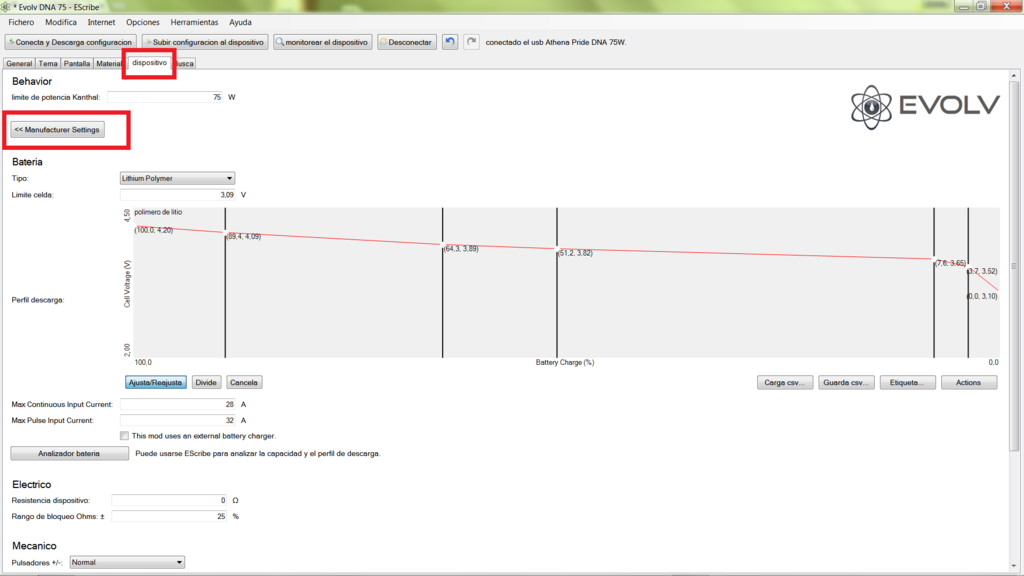Switch to the Tema tab

coord(48,63)
